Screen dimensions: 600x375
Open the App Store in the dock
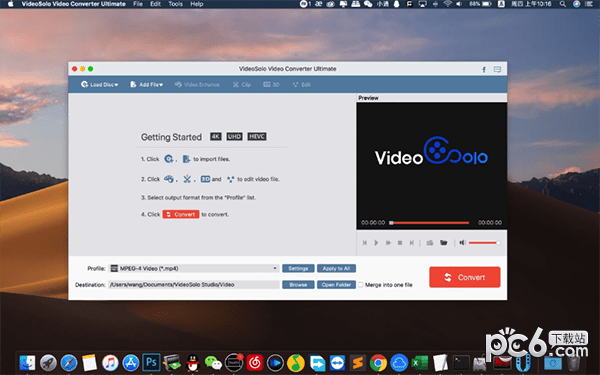pos(130,362)
